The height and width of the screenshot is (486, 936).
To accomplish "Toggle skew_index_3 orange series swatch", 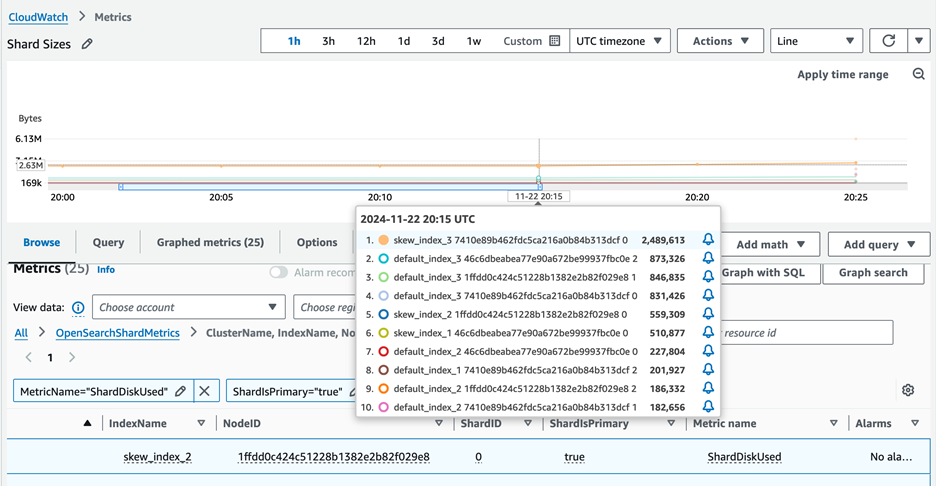I will (383, 240).
